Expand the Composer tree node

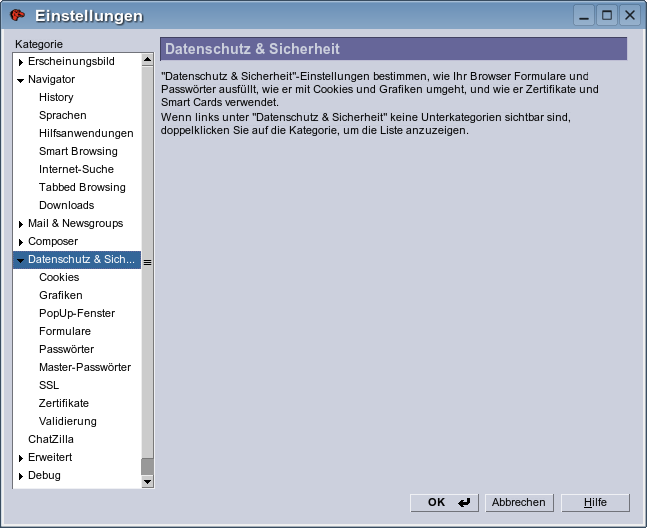pyautogui.click(x=21, y=242)
